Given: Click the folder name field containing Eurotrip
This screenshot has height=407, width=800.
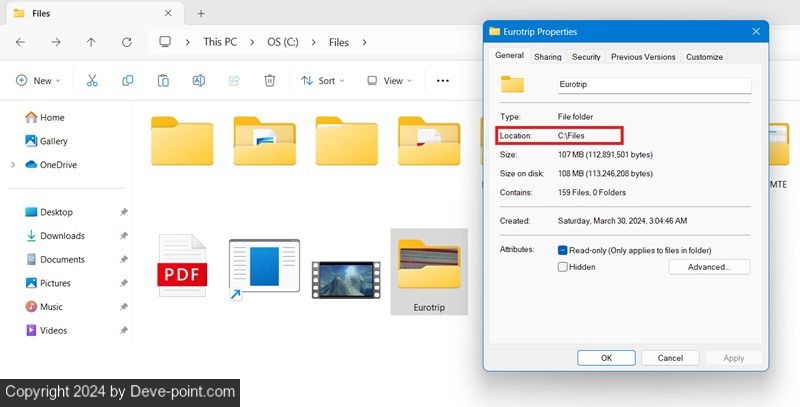Looking at the screenshot, I should tap(653, 86).
